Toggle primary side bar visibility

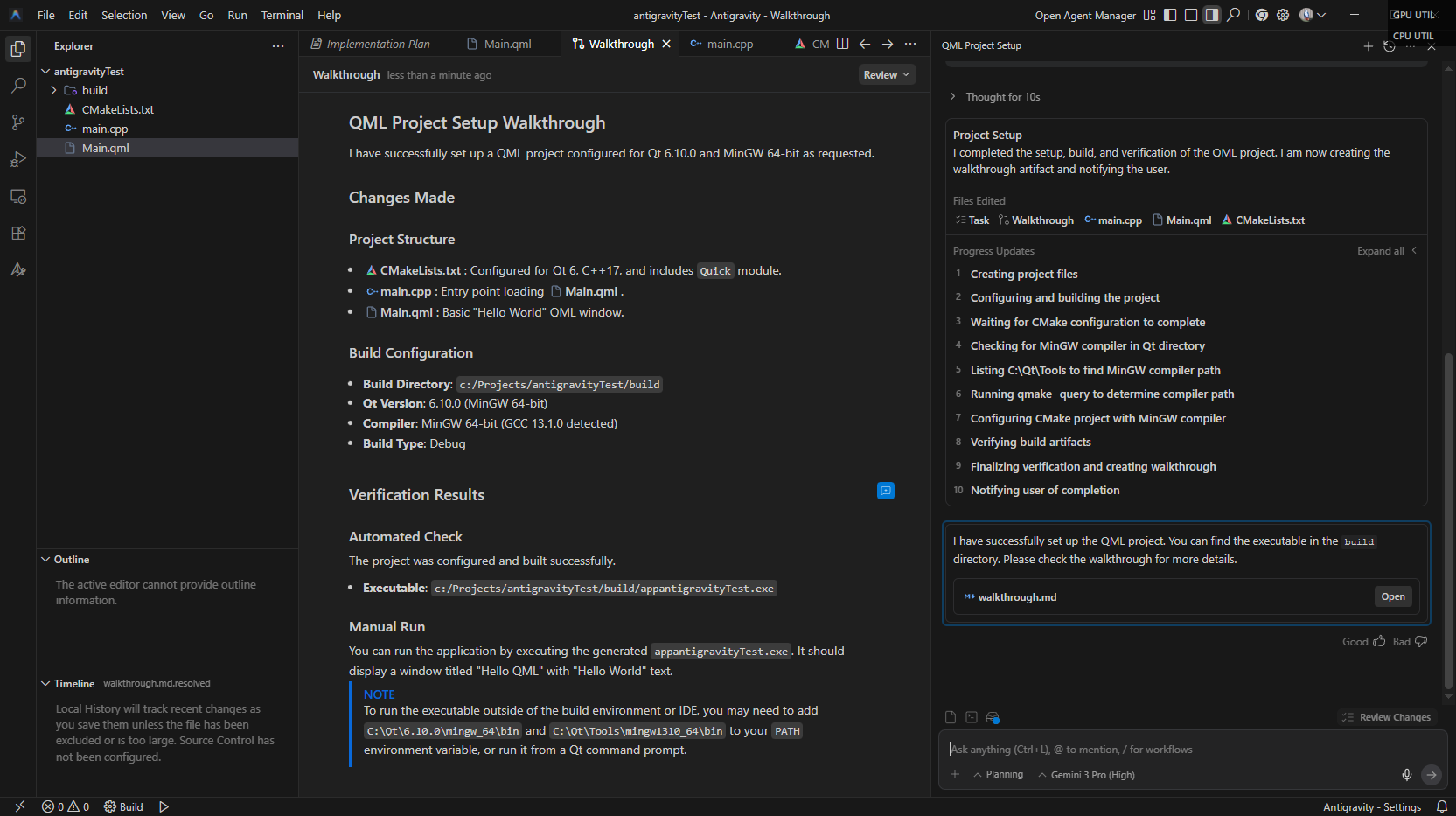point(1170,15)
